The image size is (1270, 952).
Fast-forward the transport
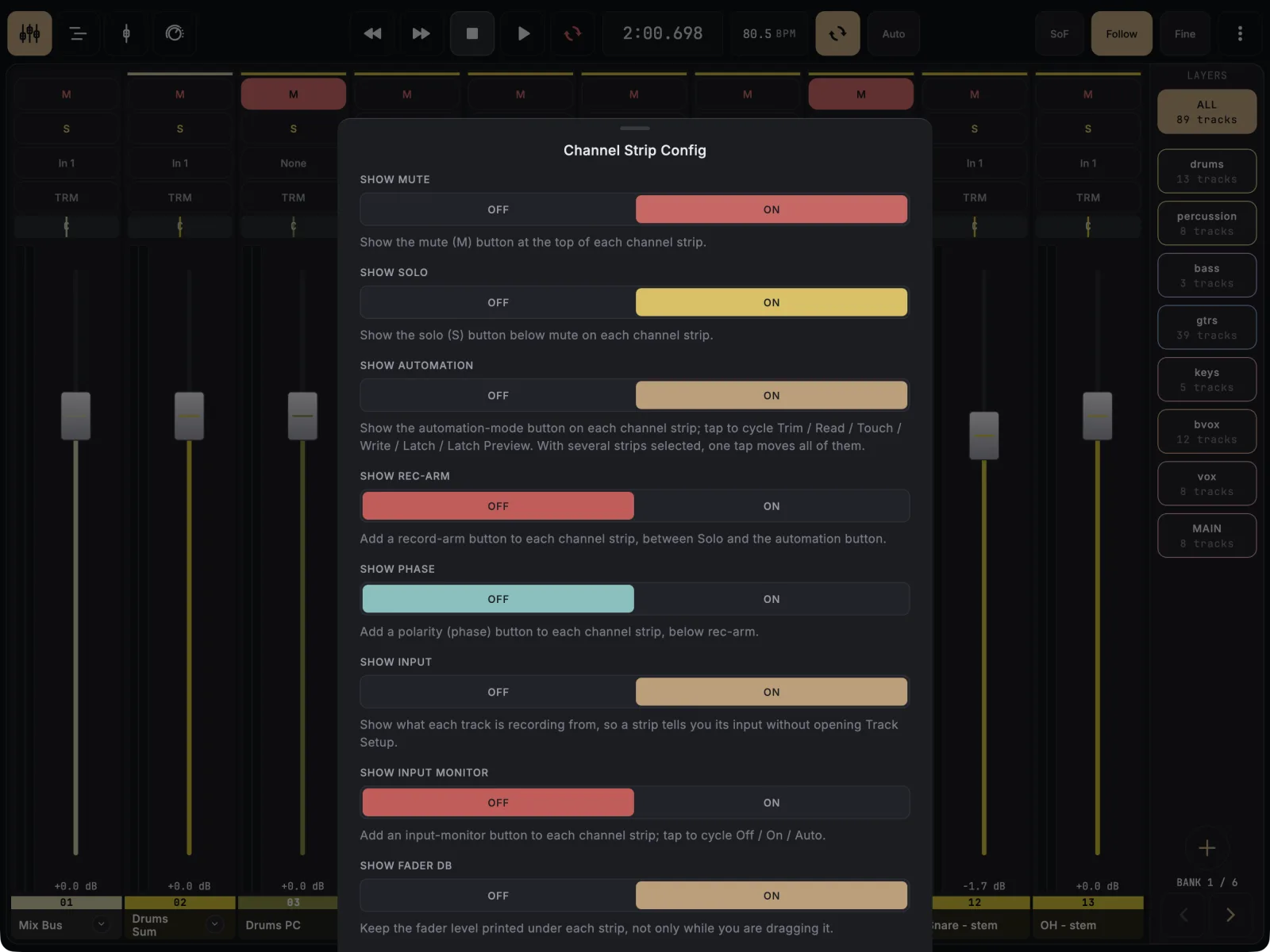point(421,33)
